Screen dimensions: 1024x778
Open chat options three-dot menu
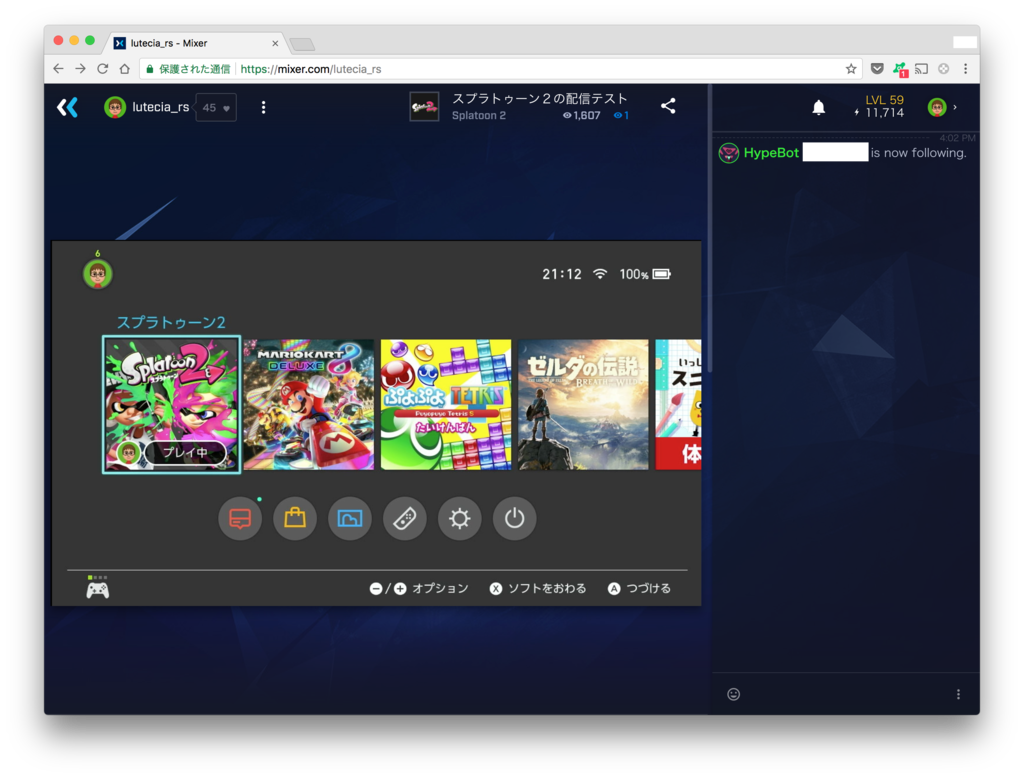coord(958,694)
